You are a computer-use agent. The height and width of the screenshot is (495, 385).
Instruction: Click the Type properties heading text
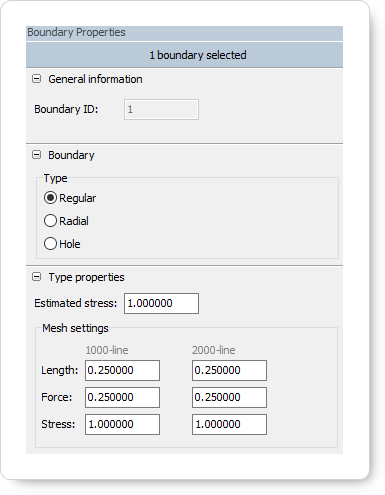[86, 277]
